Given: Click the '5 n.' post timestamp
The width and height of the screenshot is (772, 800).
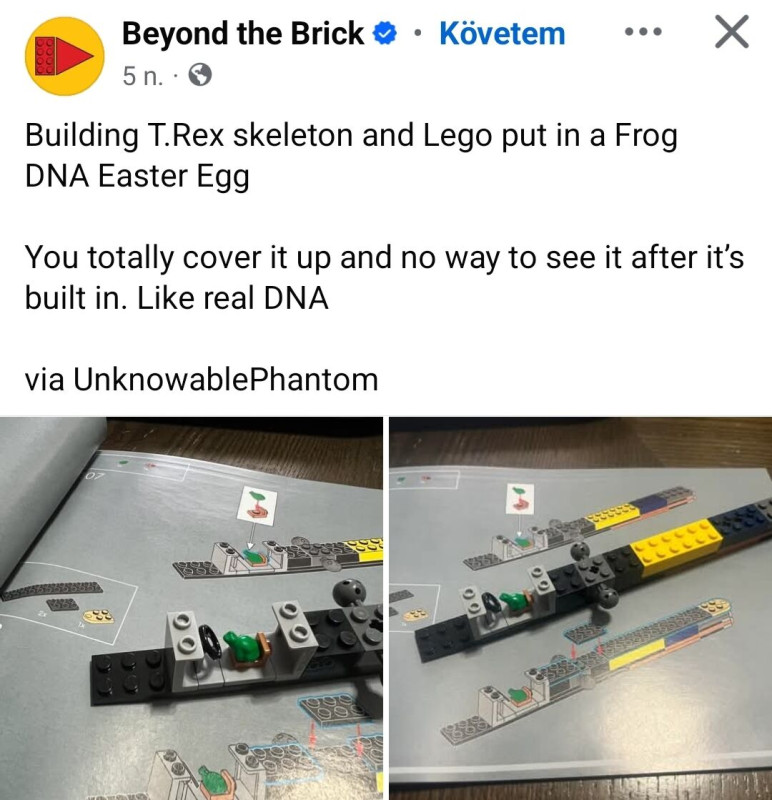Looking at the screenshot, I should pos(143,76).
